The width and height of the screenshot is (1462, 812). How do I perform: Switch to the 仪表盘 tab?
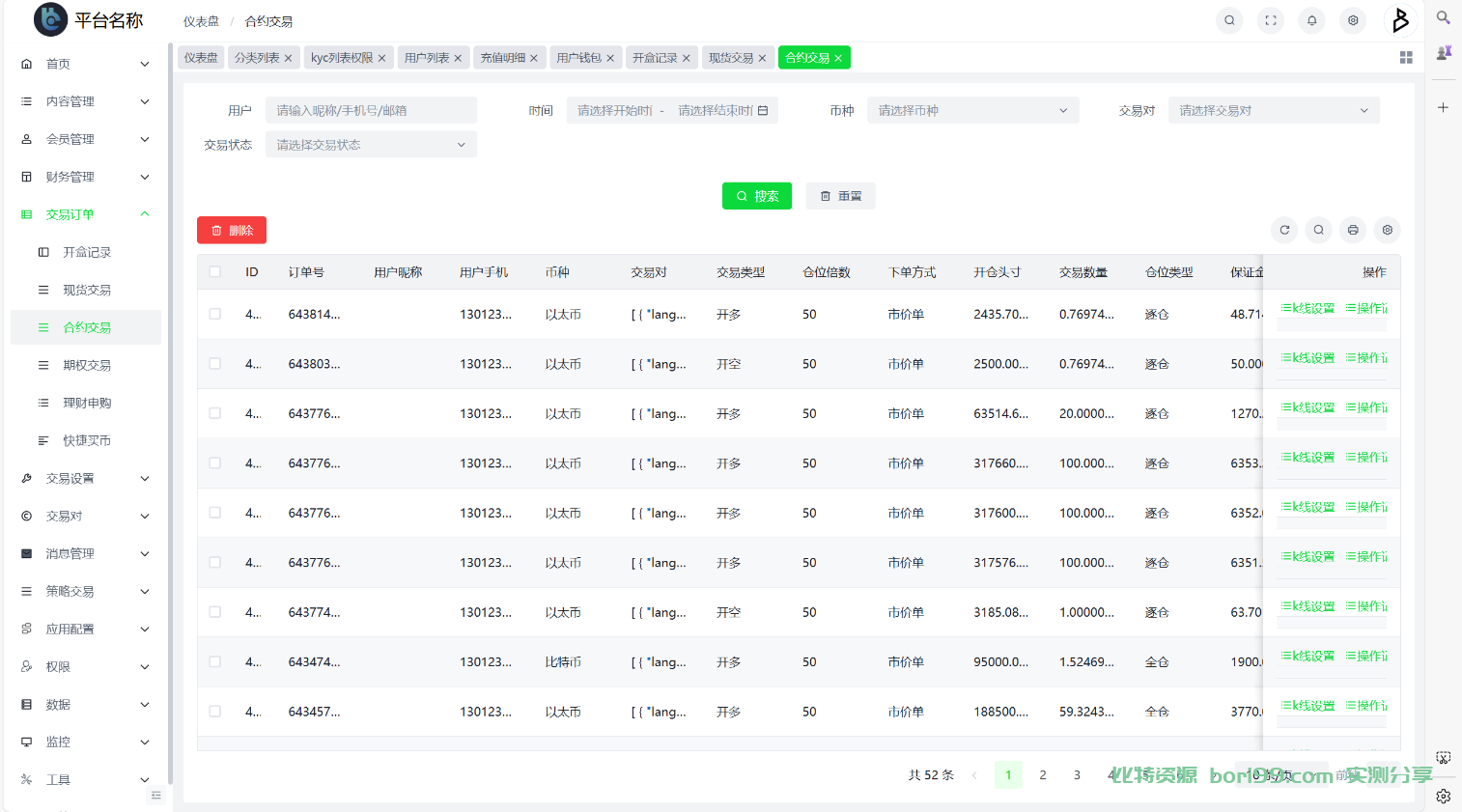(x=201, y=58)
